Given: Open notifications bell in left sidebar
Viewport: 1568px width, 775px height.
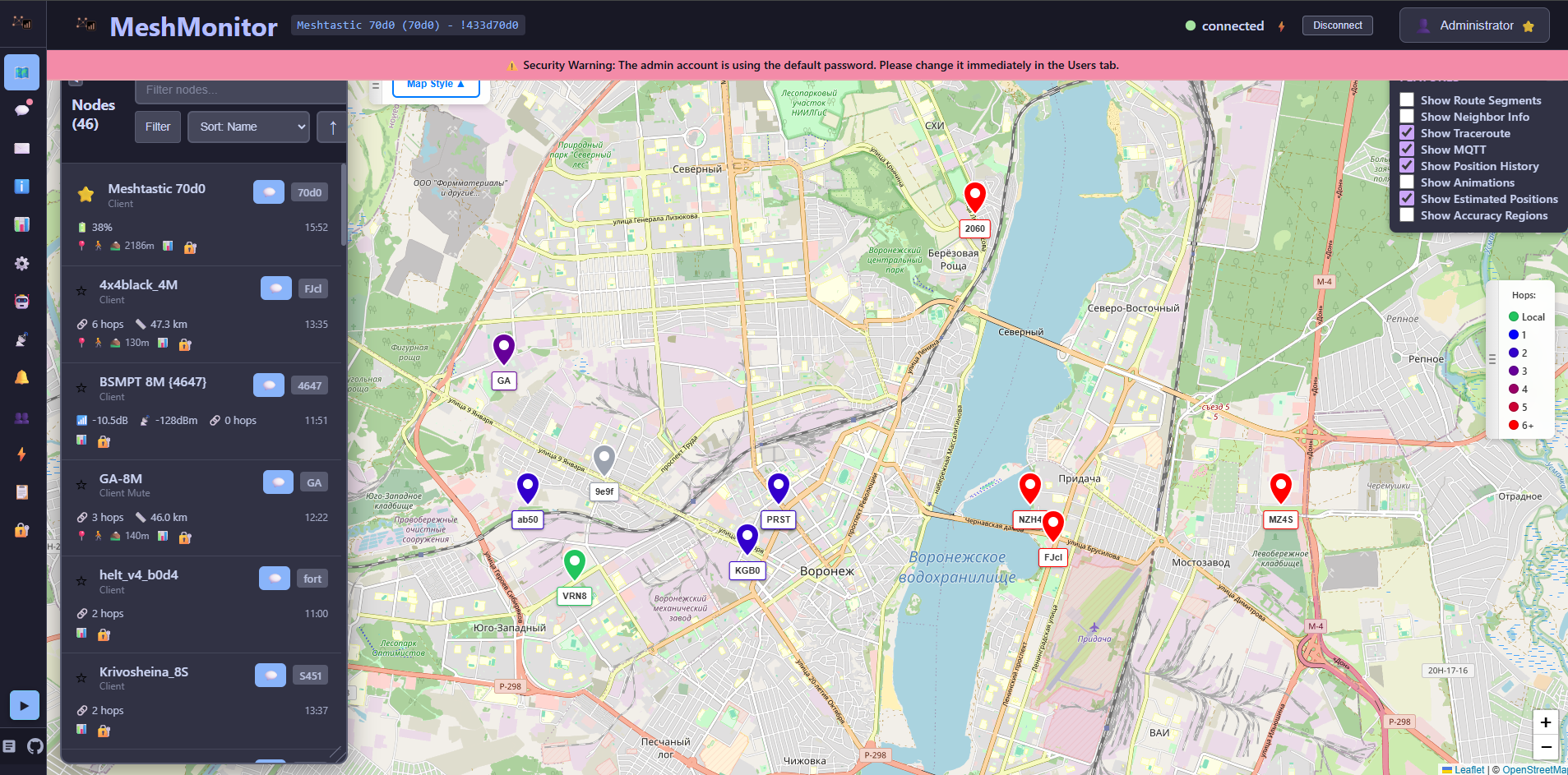Looking at the screenshot, I should tap(22, 377).
